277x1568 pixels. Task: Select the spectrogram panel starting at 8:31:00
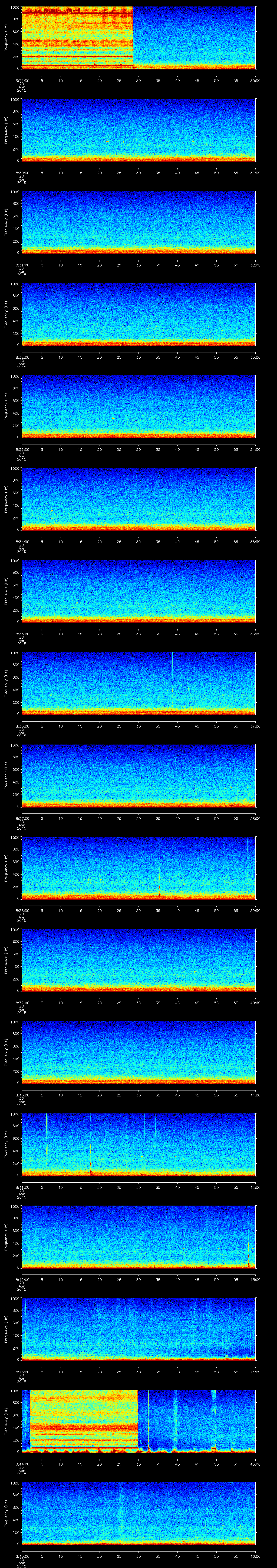tap(138, 222)
